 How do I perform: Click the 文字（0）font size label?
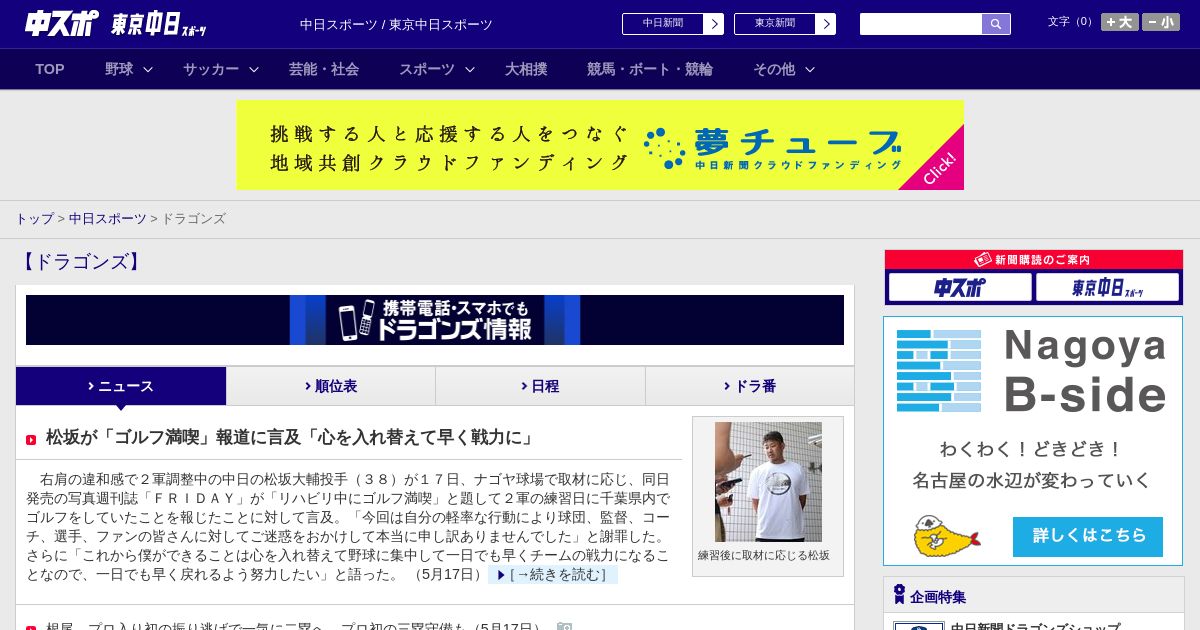pyautogui.click(x=1071, y=22)
